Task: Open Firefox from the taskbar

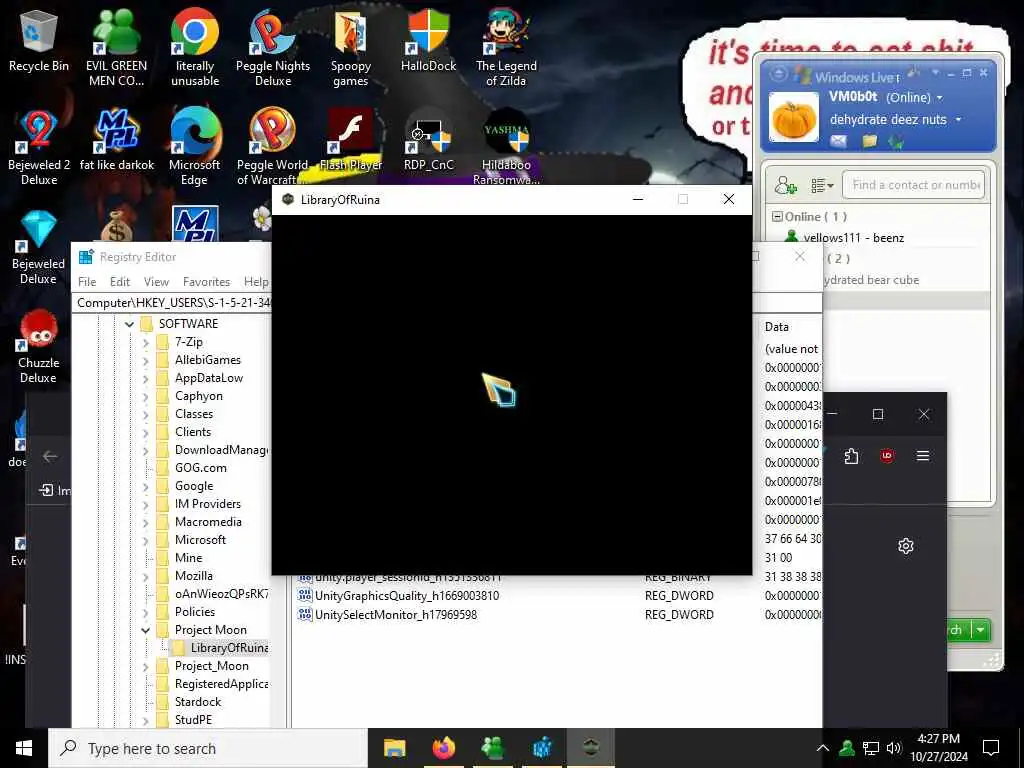Action: click(x=443, y=748)
